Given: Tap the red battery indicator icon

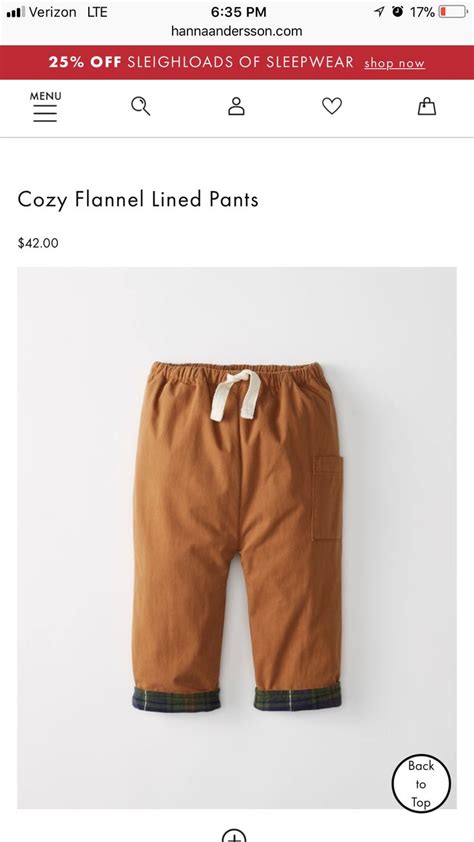Looking at the screenshot, I should click(453, 12).
